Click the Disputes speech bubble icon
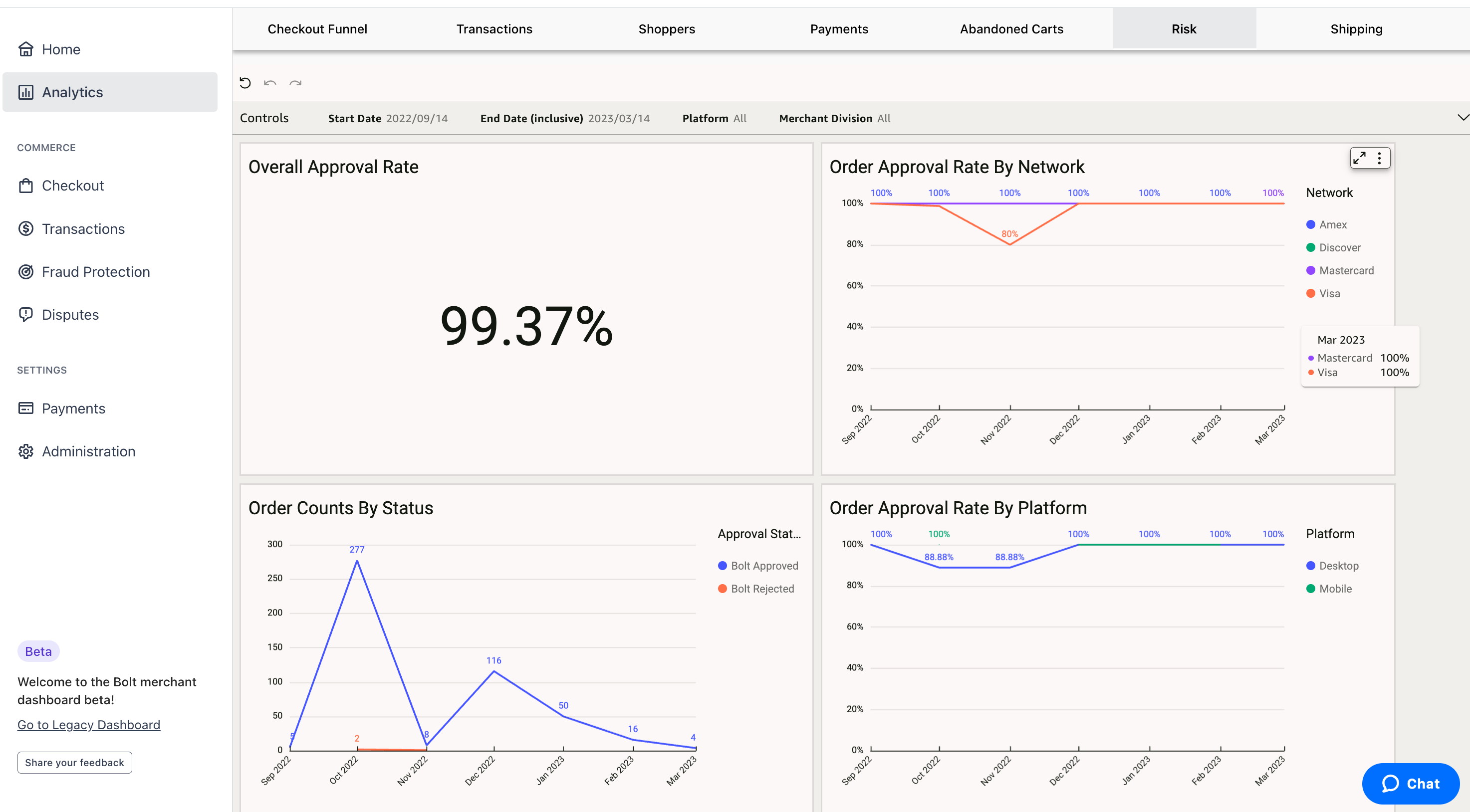The height and width of the screenshot is (812, 1470). 25,315
